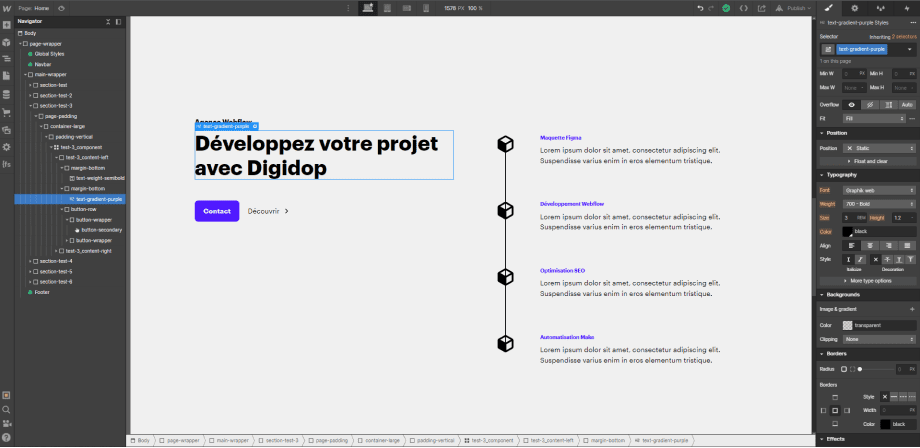Viewport: 920px width, 448px height.
Task: Switch to Interactions lightning tab
Action: [x=906, y=8]
